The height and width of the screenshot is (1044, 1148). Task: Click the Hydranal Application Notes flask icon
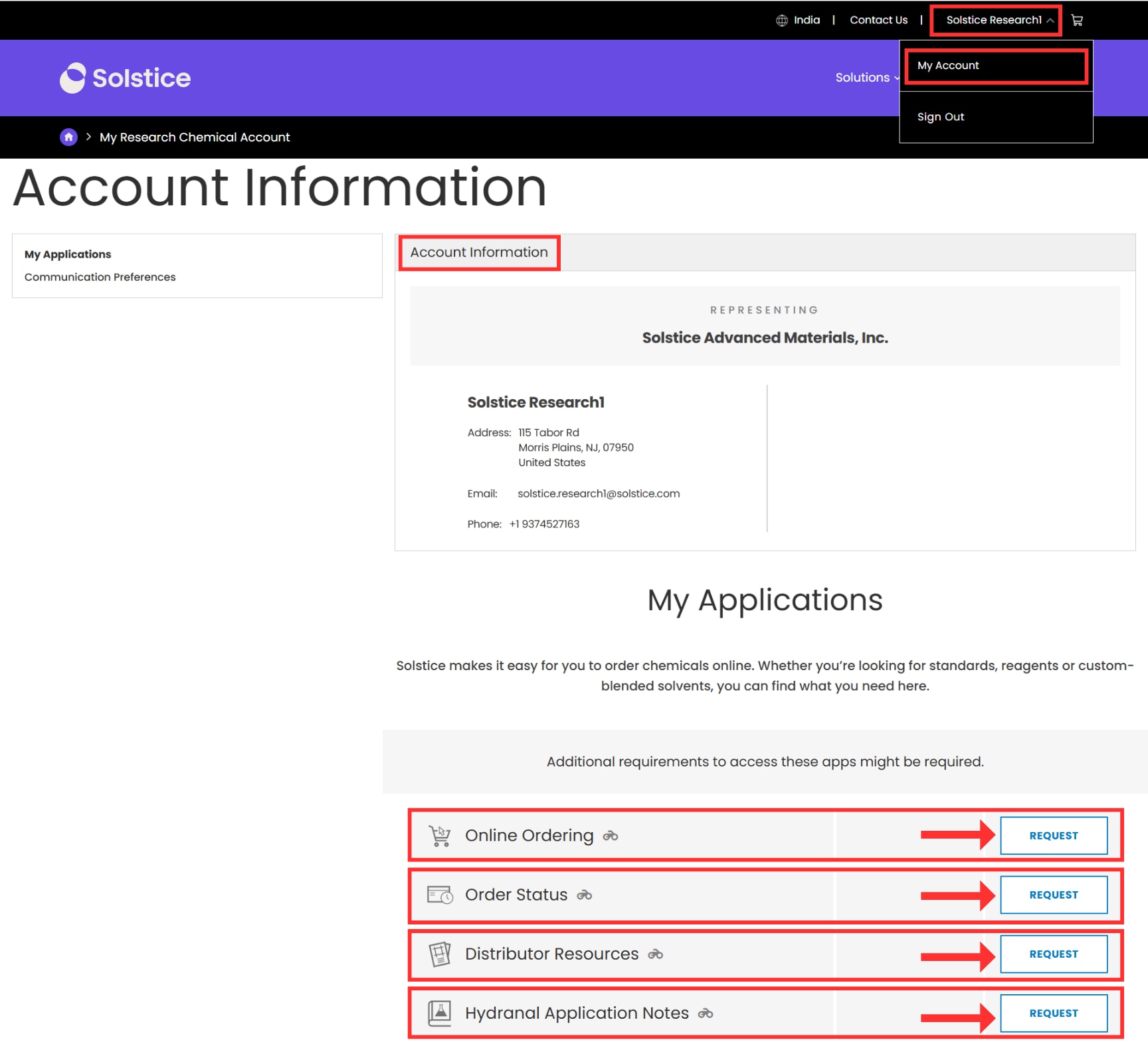click(439, 1013)
